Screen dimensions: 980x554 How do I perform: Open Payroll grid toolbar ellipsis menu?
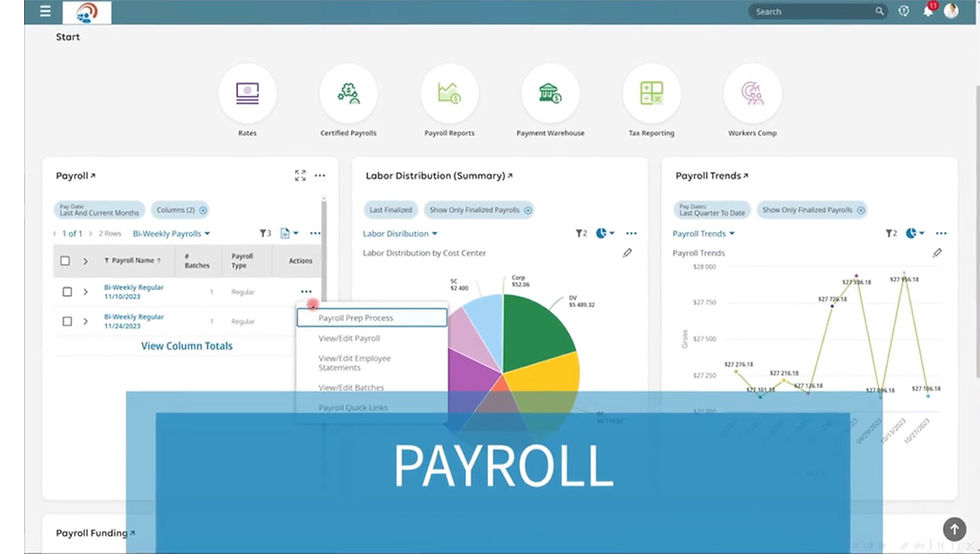click(315, 233)
